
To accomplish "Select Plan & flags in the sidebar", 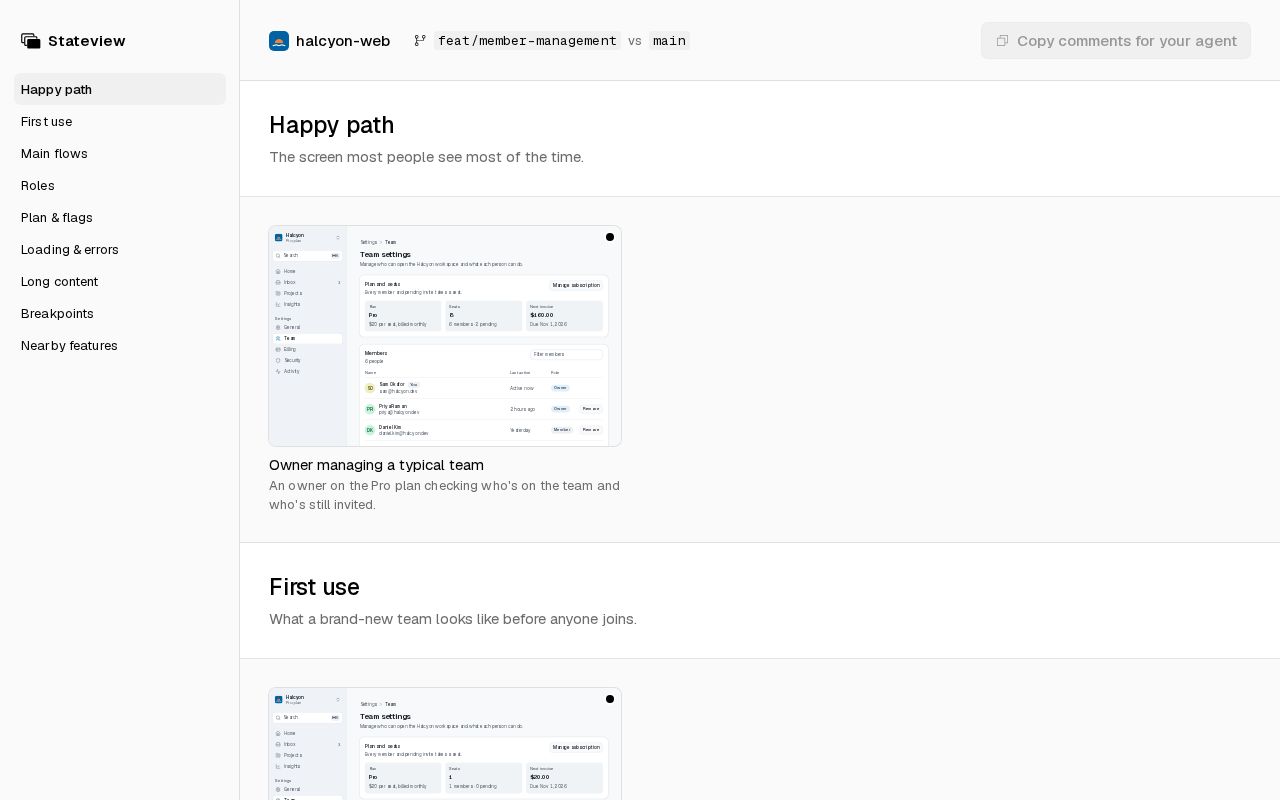I will [x=120, y=217].
